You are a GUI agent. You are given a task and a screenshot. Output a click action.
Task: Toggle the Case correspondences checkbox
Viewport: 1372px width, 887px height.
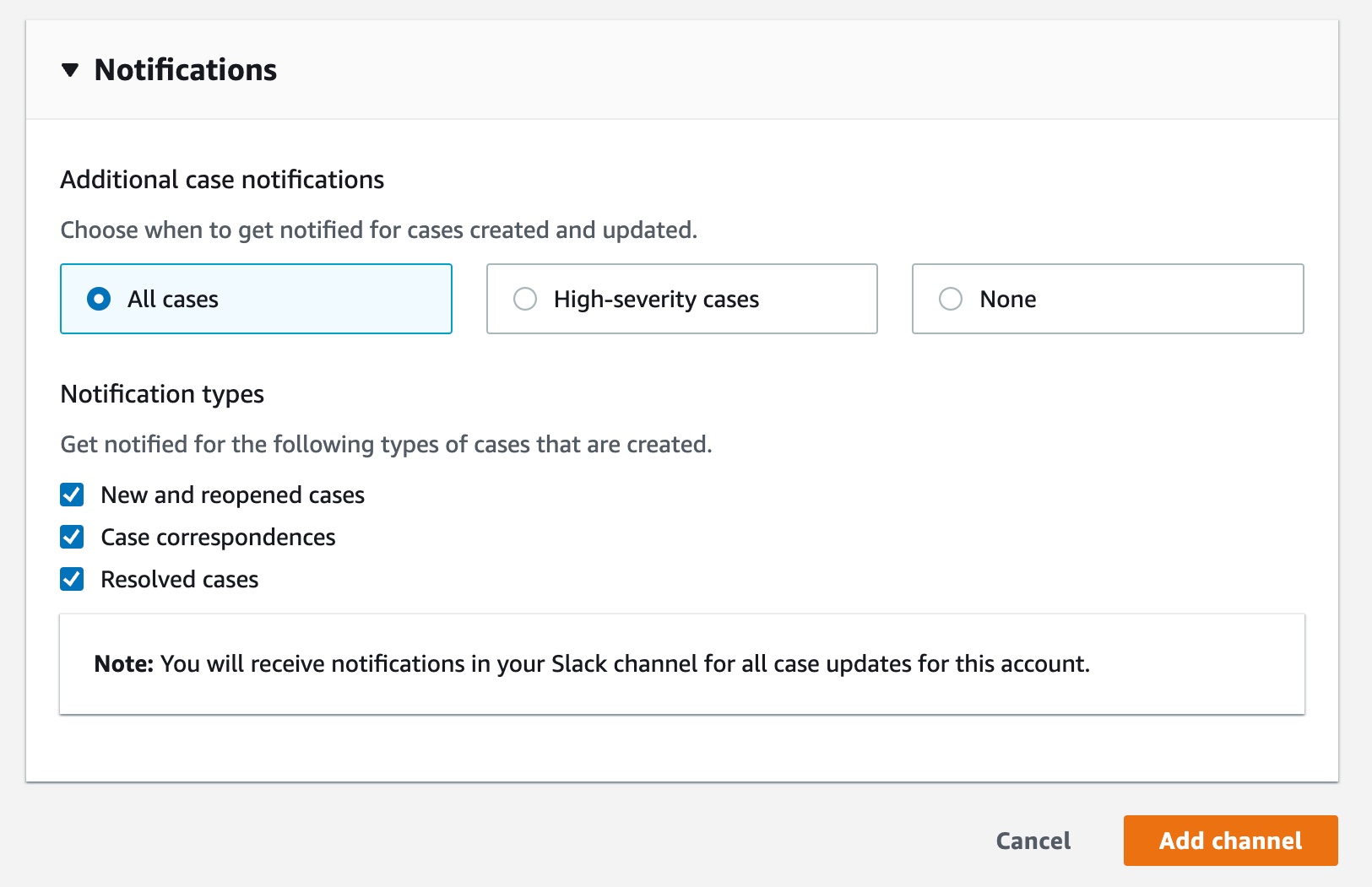click(72, 537)
